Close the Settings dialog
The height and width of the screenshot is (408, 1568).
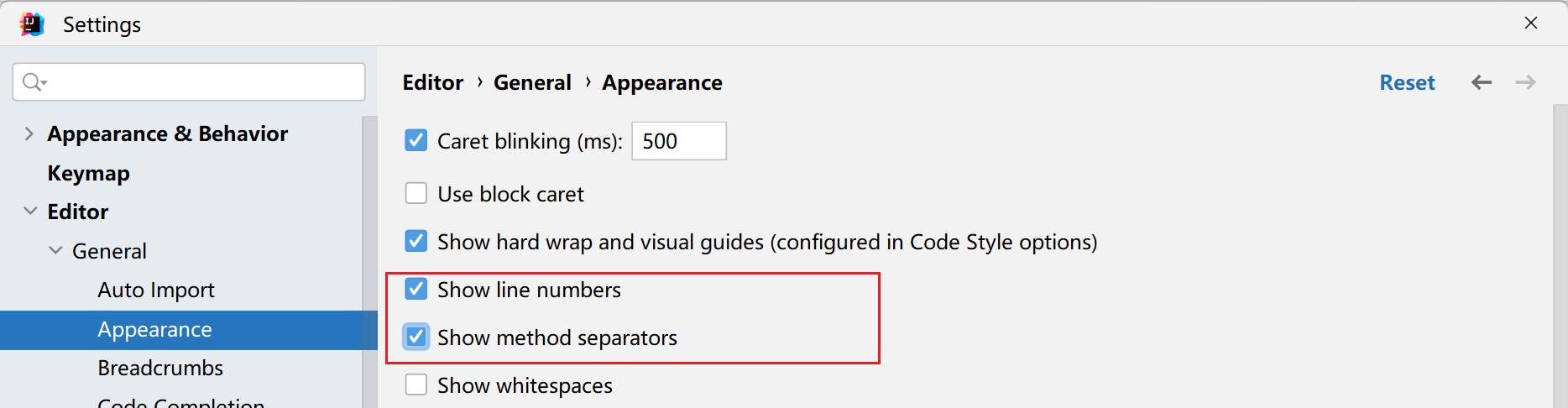[x=1531, y=24]
